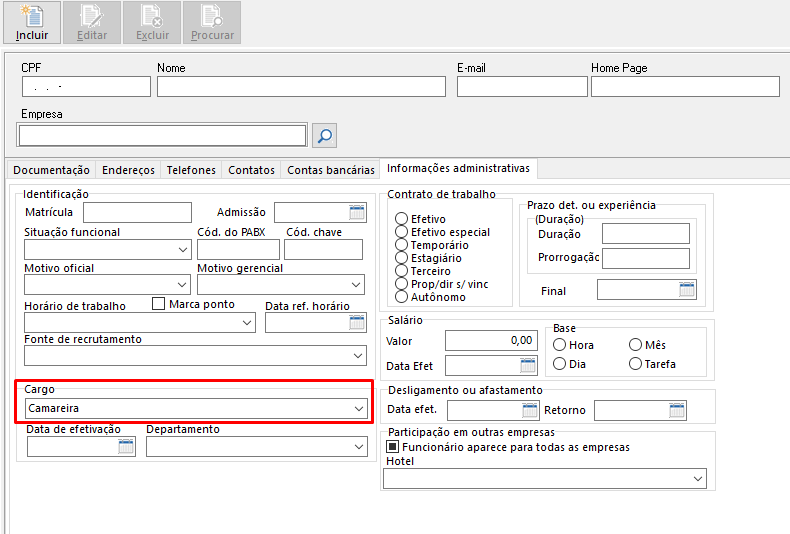Open the Motivo oficial dropdown
The image size is (790, 534).
click(182, 285)
